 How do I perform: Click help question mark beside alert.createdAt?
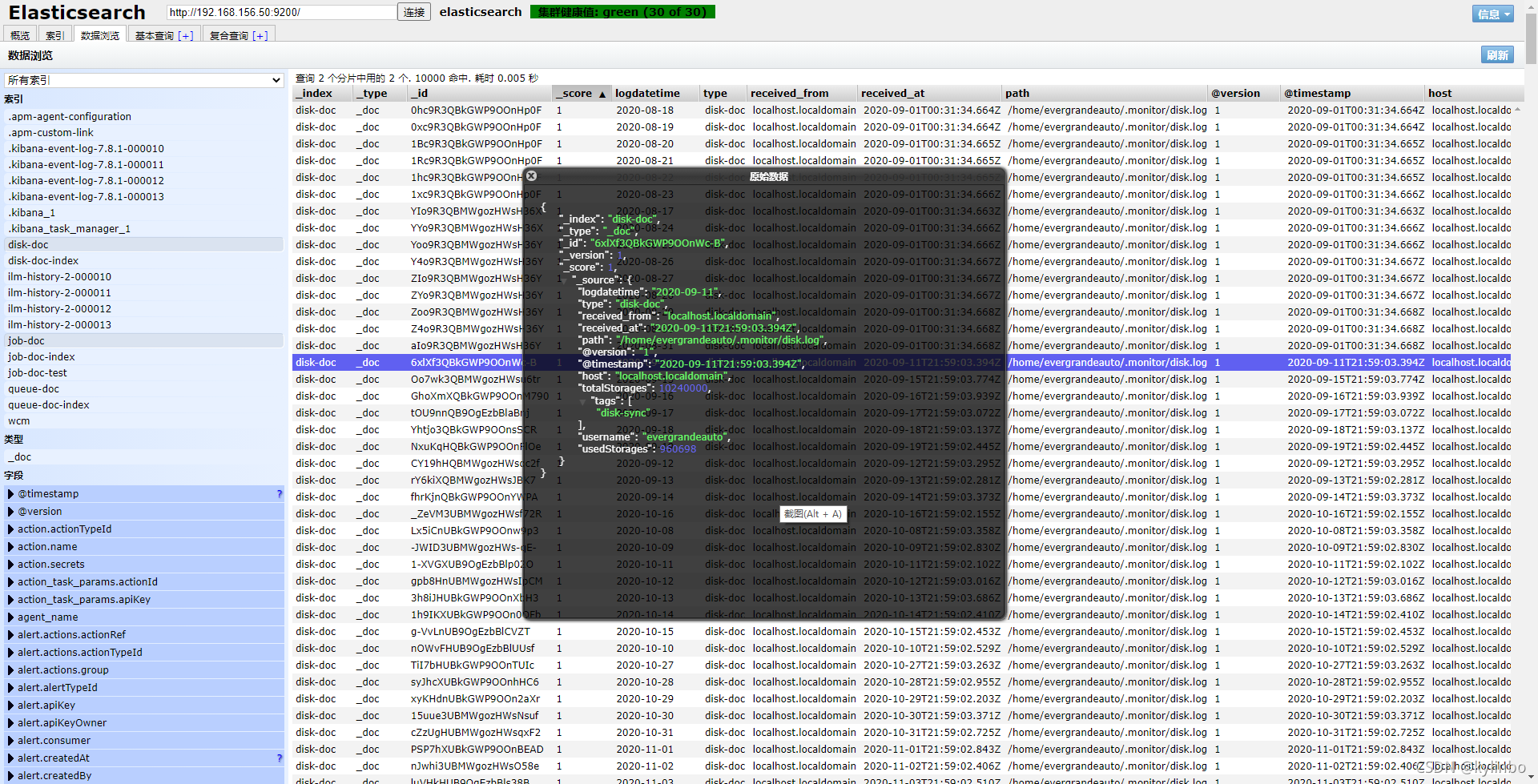coord(279,758)
